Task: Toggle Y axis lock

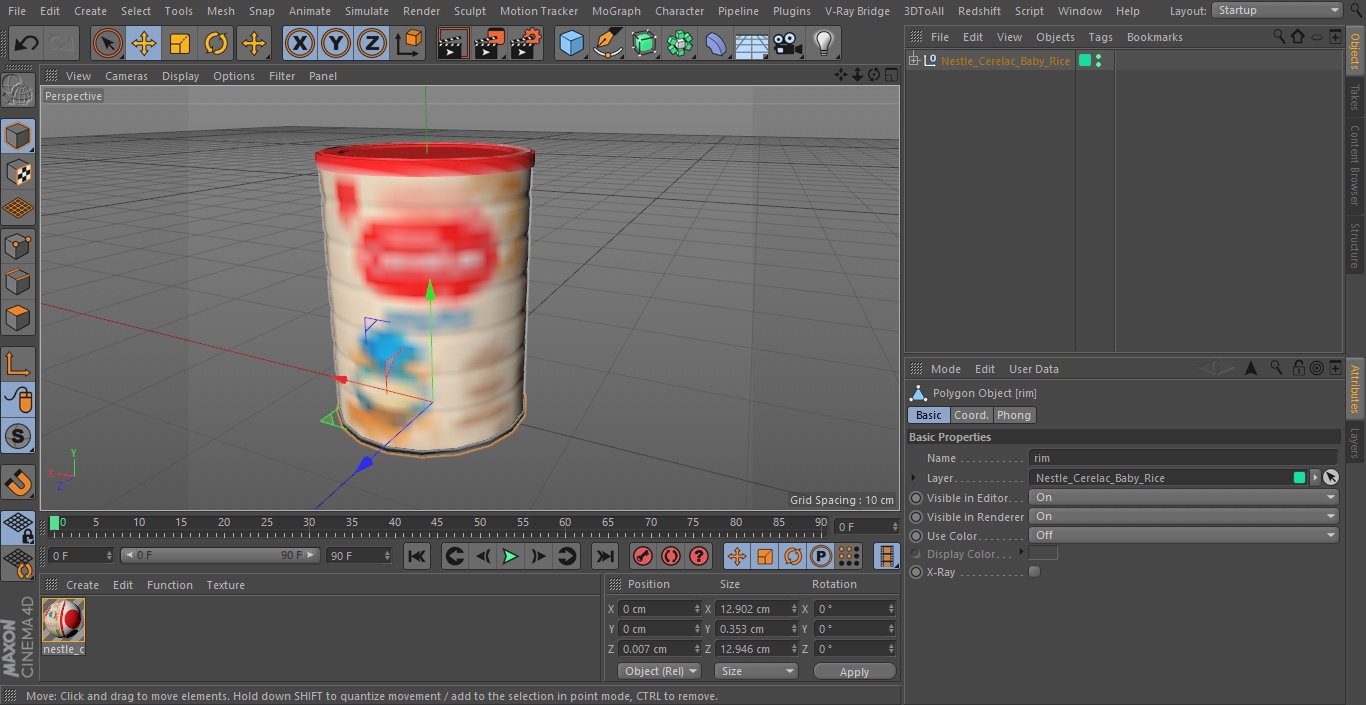Action: pos(335,43)
